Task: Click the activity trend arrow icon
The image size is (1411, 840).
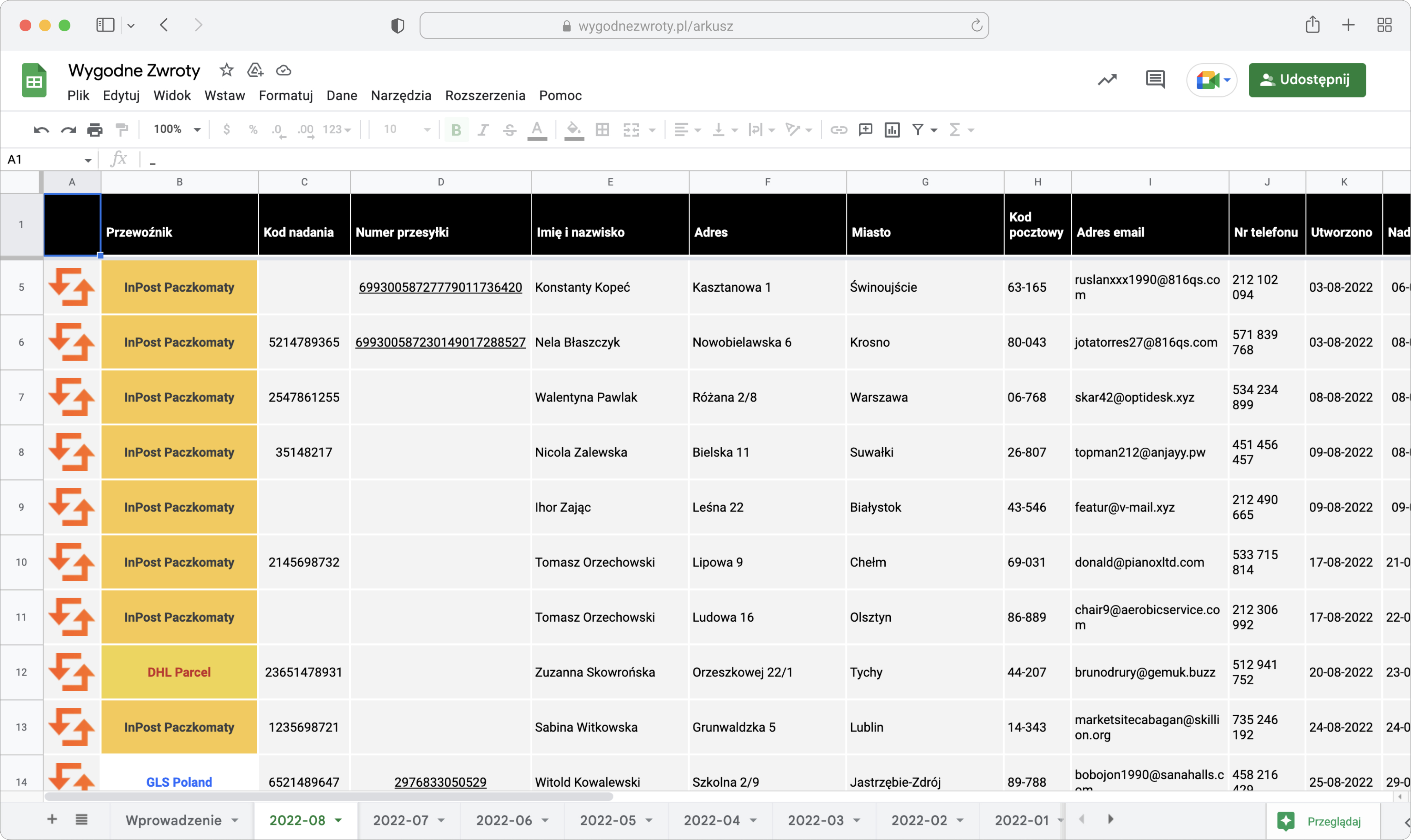Action: click(1107, 80)
